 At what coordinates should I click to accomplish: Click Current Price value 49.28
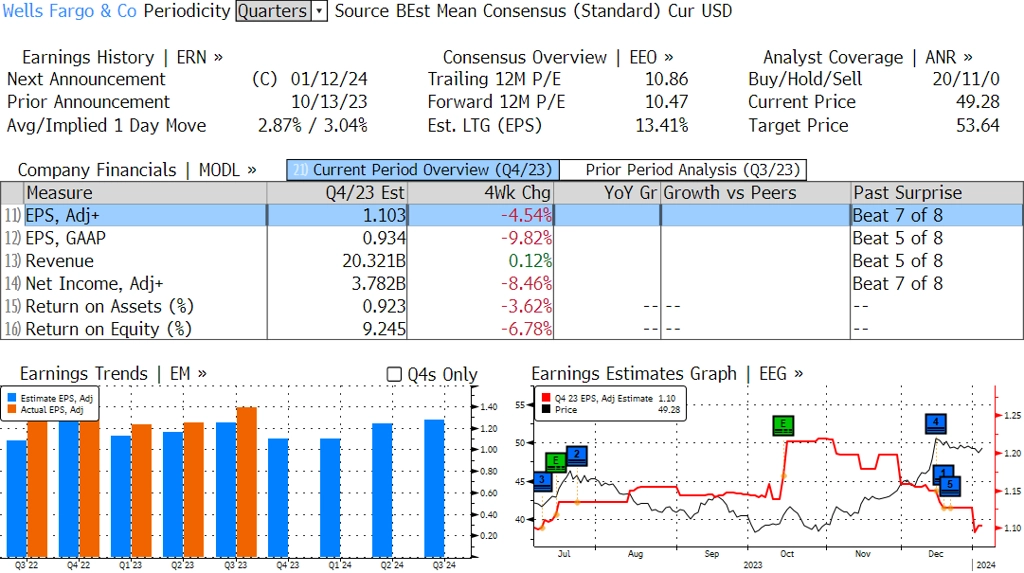(978, 102)
